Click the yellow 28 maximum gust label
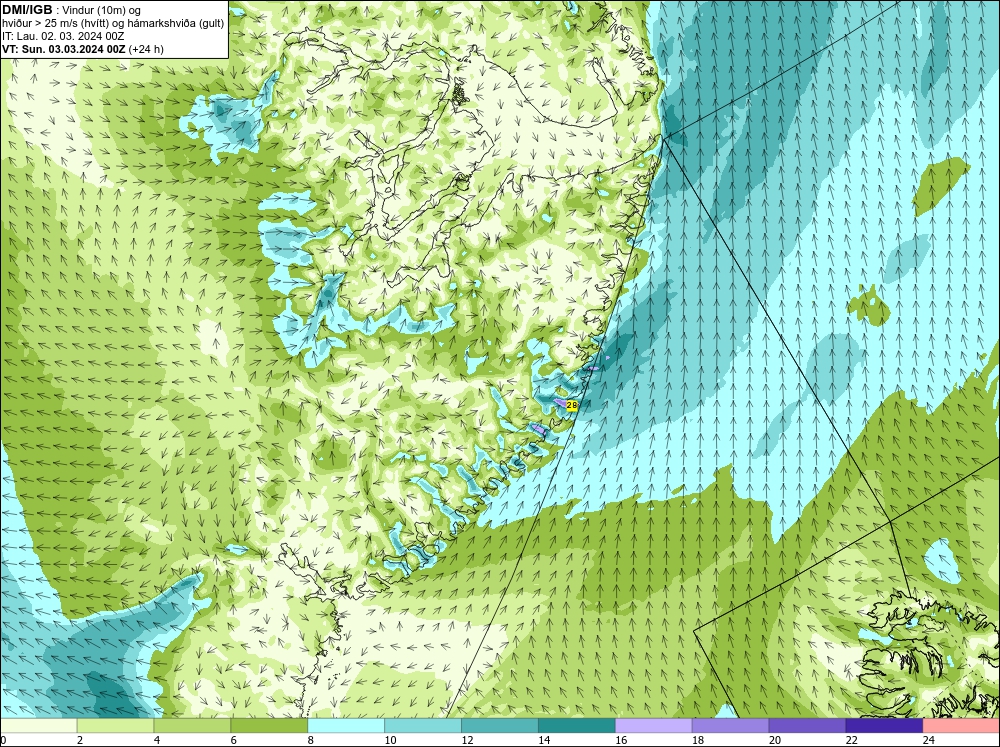1000x747 pixels. 571,405
